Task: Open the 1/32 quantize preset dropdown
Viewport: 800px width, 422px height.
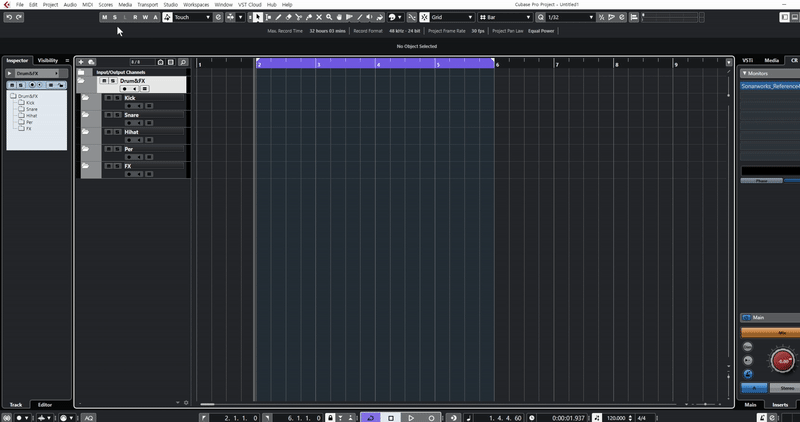Action: (x=570, y=17)
